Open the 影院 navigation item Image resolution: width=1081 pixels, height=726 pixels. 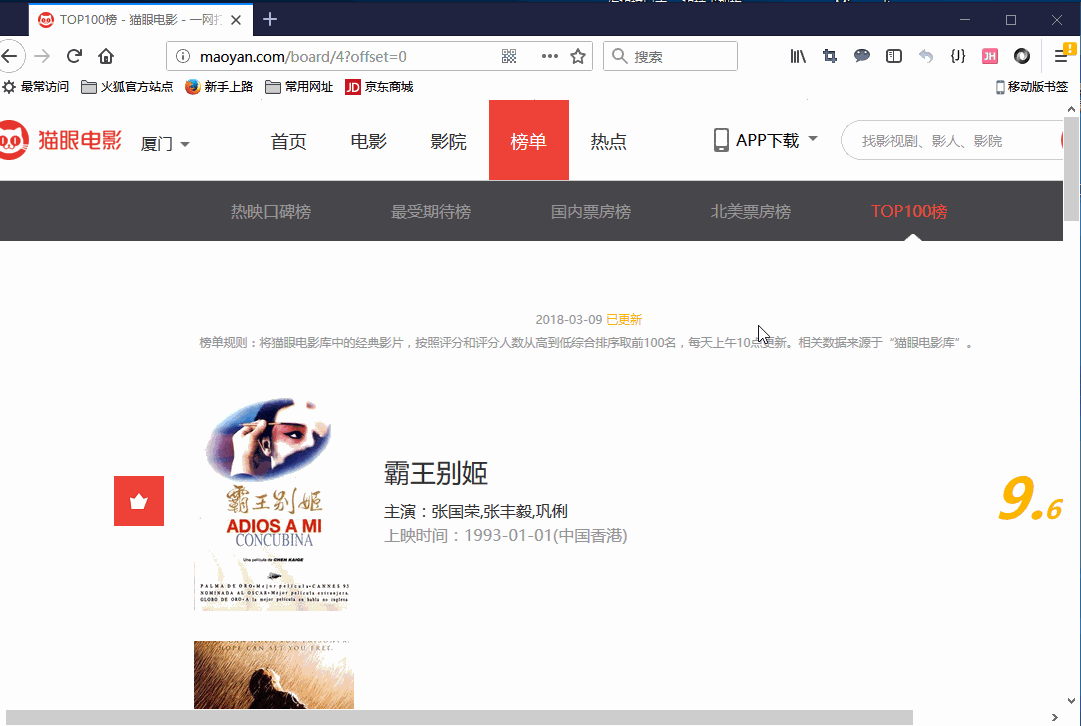click(x=448, y=141)
